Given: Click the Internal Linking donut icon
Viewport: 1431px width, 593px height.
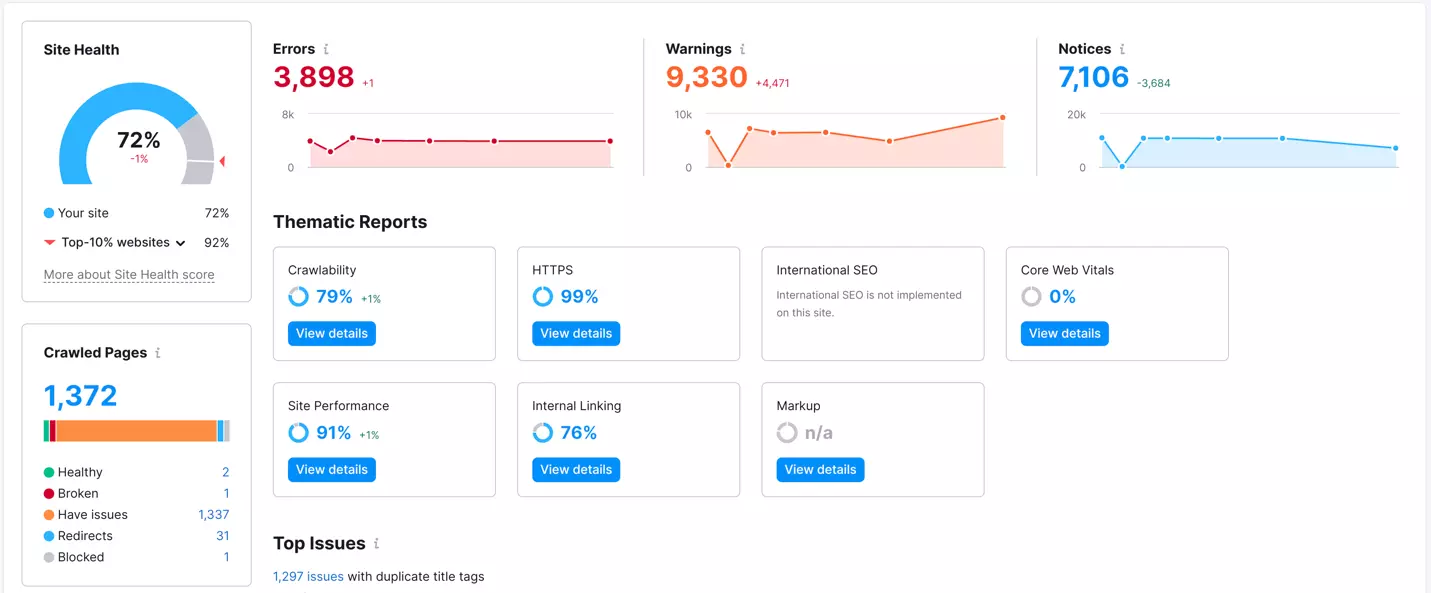Looking at the screenshot, I should [x=542, y=433].
